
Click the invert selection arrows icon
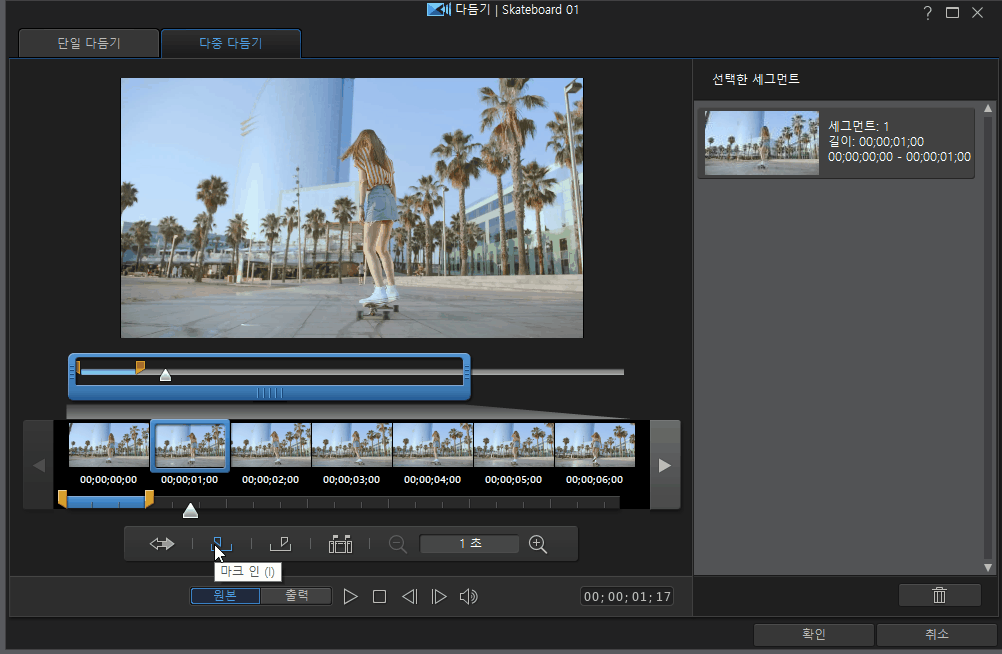coord(162,544)
